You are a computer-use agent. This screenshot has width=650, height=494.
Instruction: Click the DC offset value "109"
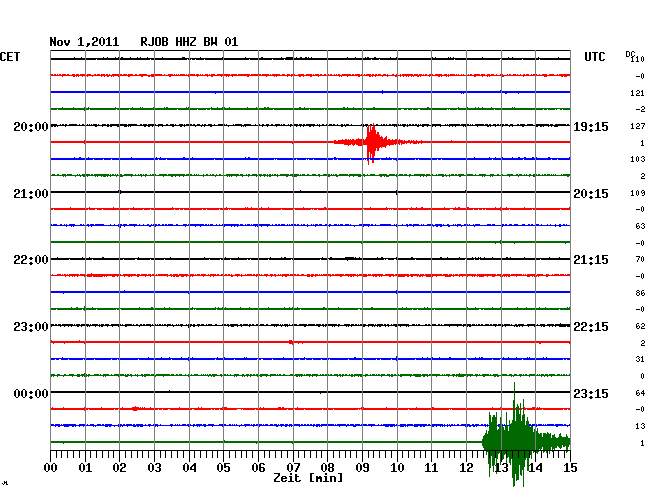638,193
